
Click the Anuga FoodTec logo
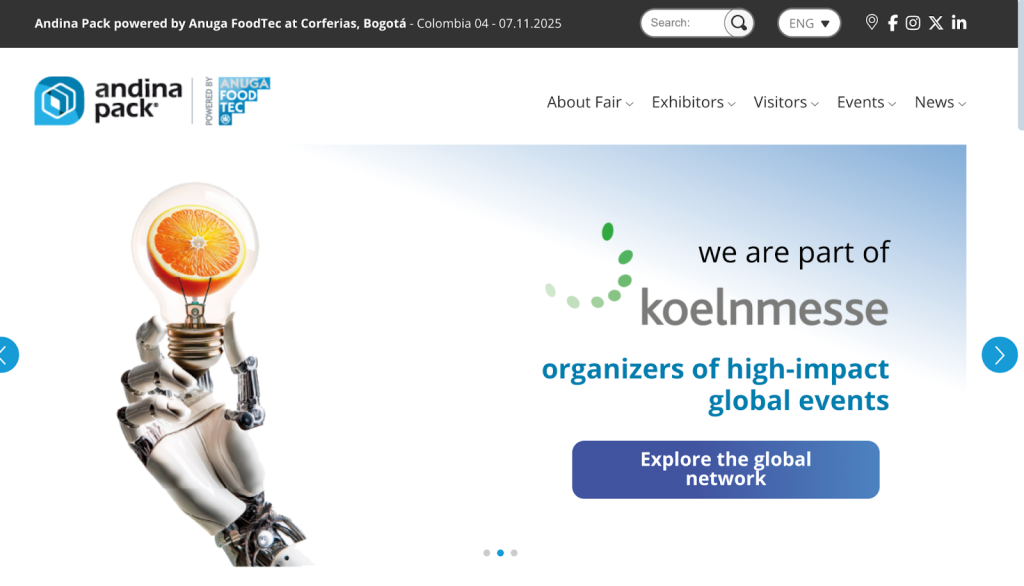click(238, 101)
